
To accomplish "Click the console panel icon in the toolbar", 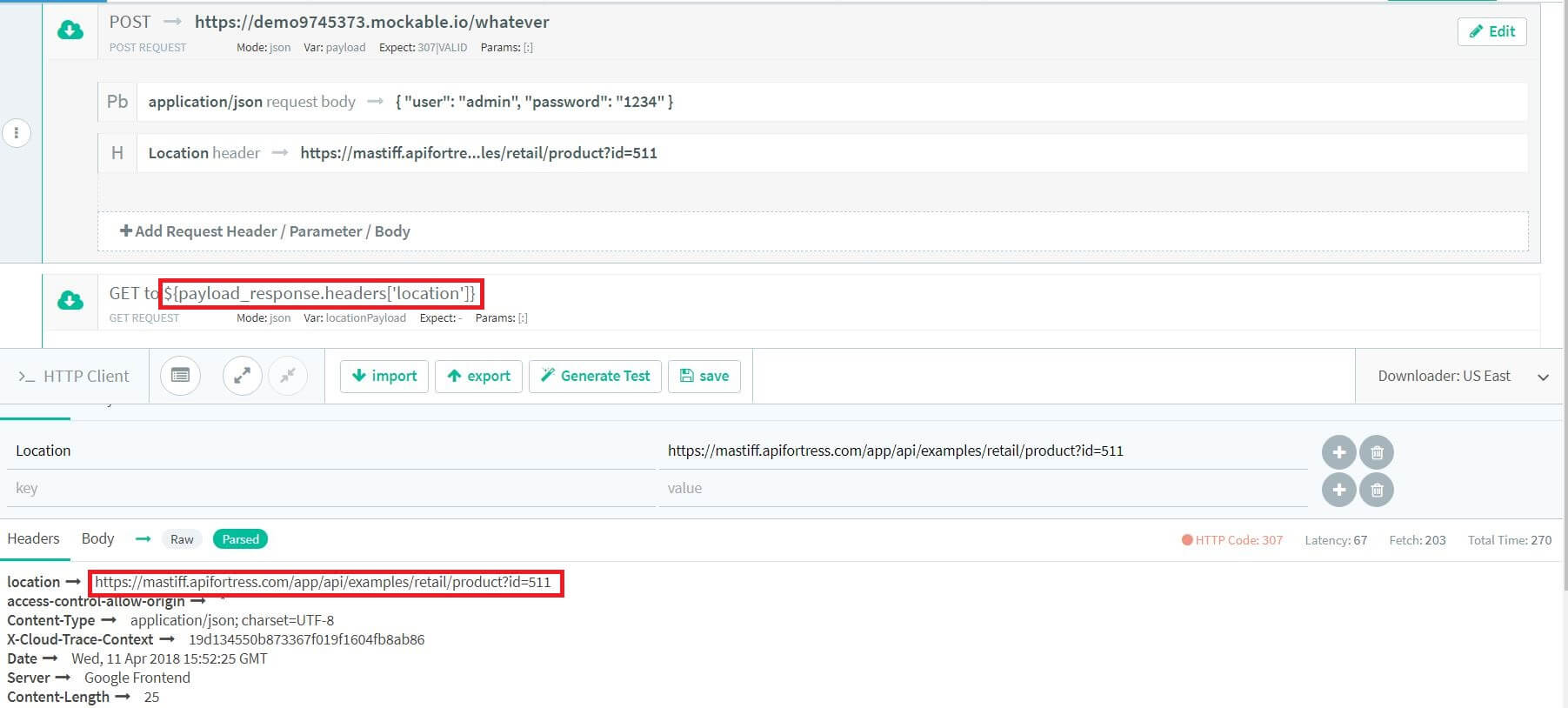I will tap(180, 376).
